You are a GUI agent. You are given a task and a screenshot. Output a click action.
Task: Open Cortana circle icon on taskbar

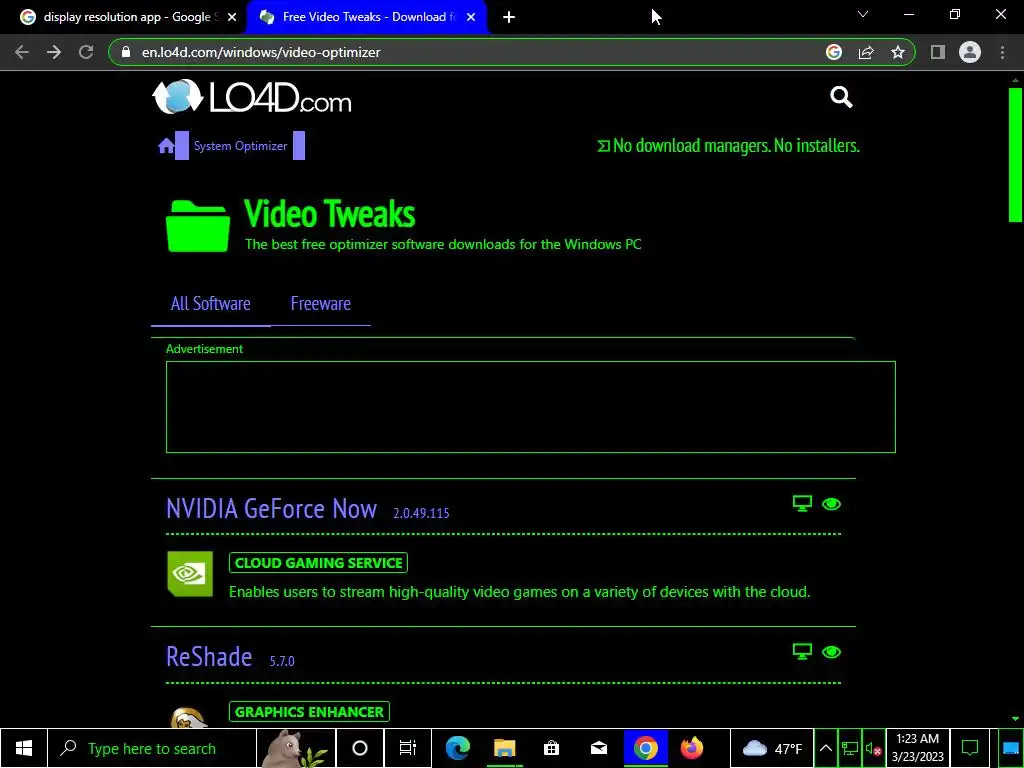(360, 748)
